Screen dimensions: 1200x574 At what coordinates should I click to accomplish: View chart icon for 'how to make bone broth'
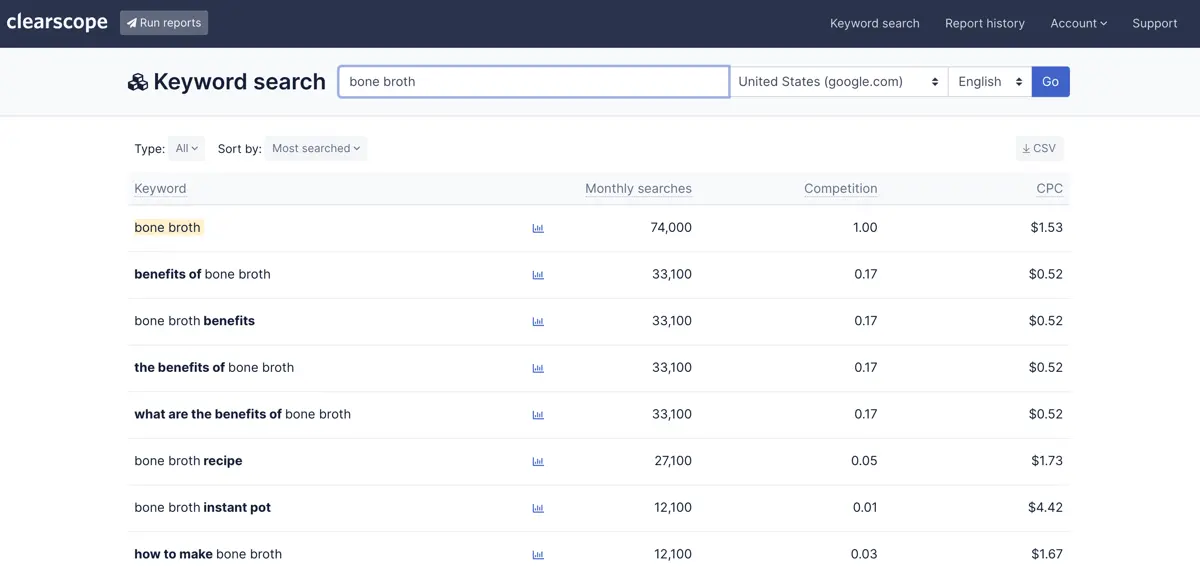click(538, 555)
